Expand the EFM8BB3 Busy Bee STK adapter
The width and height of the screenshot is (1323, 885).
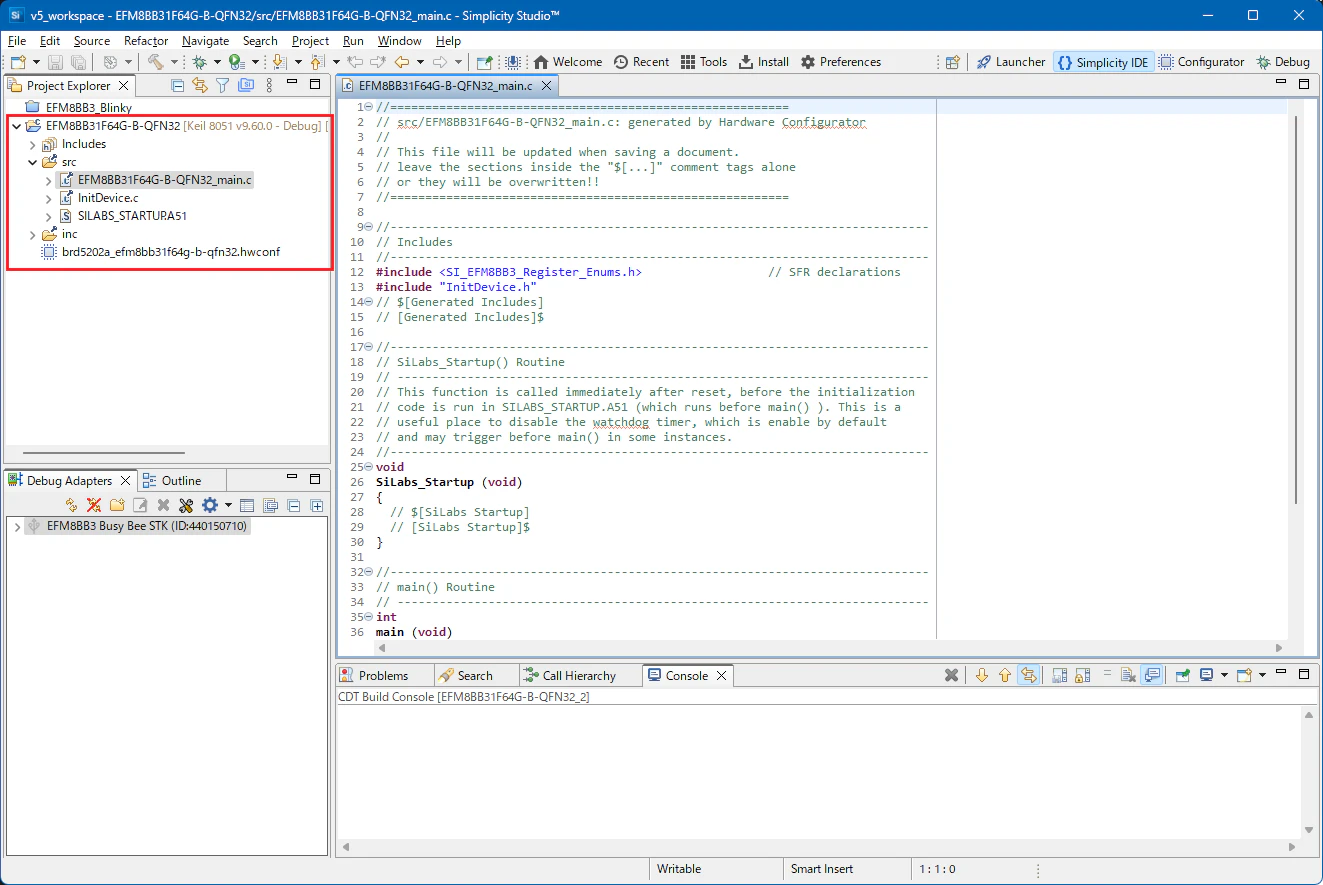17,526
